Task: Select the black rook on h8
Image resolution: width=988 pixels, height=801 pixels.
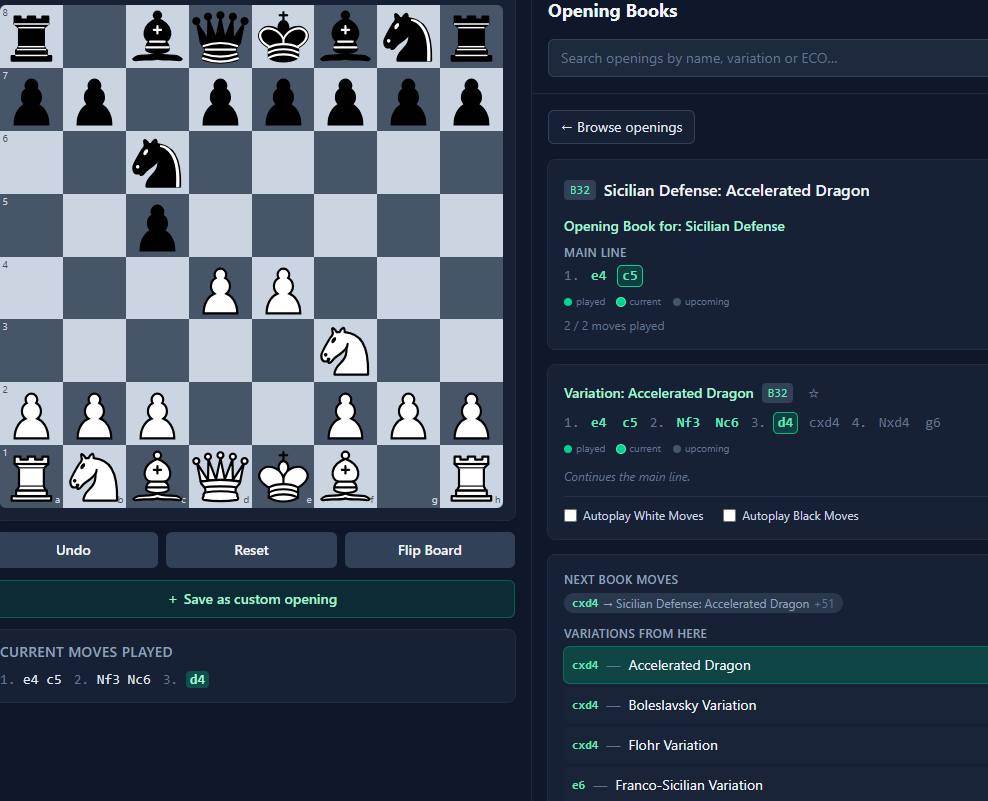Action: [x=471, y=37]
